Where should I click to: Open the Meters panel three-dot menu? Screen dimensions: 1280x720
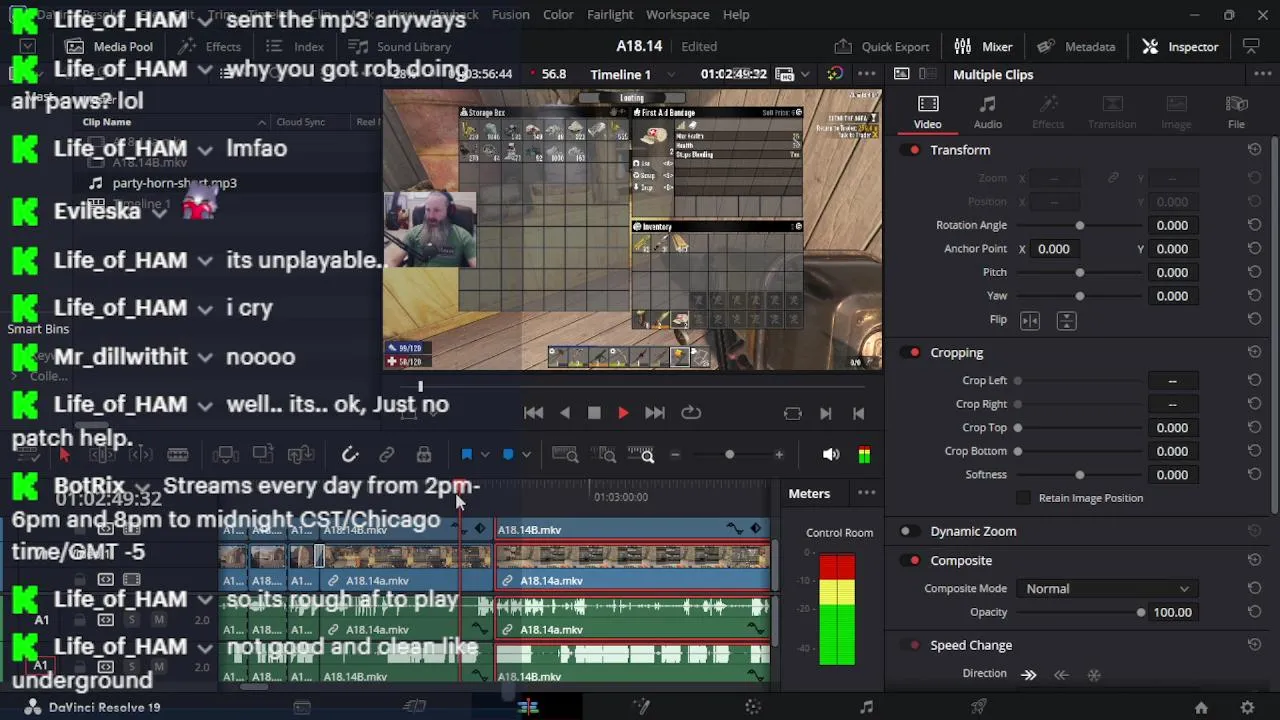(866, 493)
